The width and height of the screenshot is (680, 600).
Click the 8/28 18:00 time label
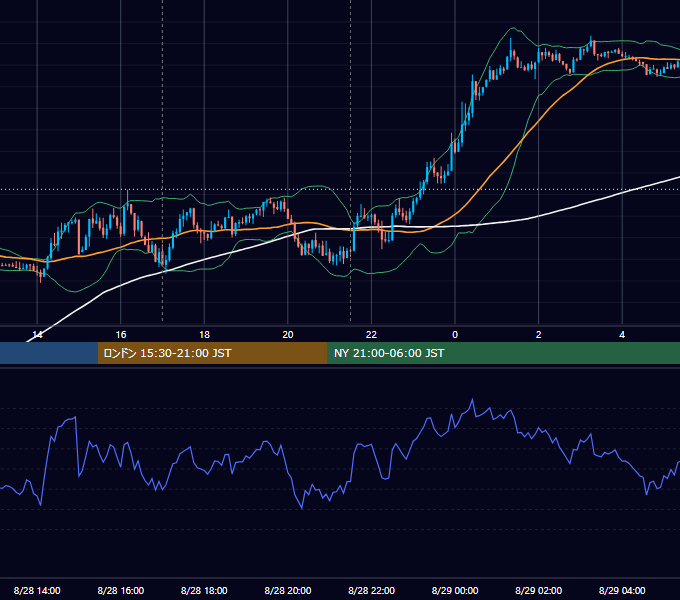(204, 590)
